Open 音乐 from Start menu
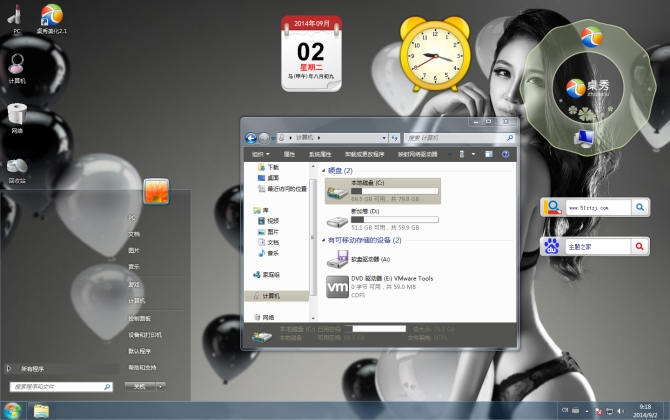Screen dimensions: 670x420 134,267
